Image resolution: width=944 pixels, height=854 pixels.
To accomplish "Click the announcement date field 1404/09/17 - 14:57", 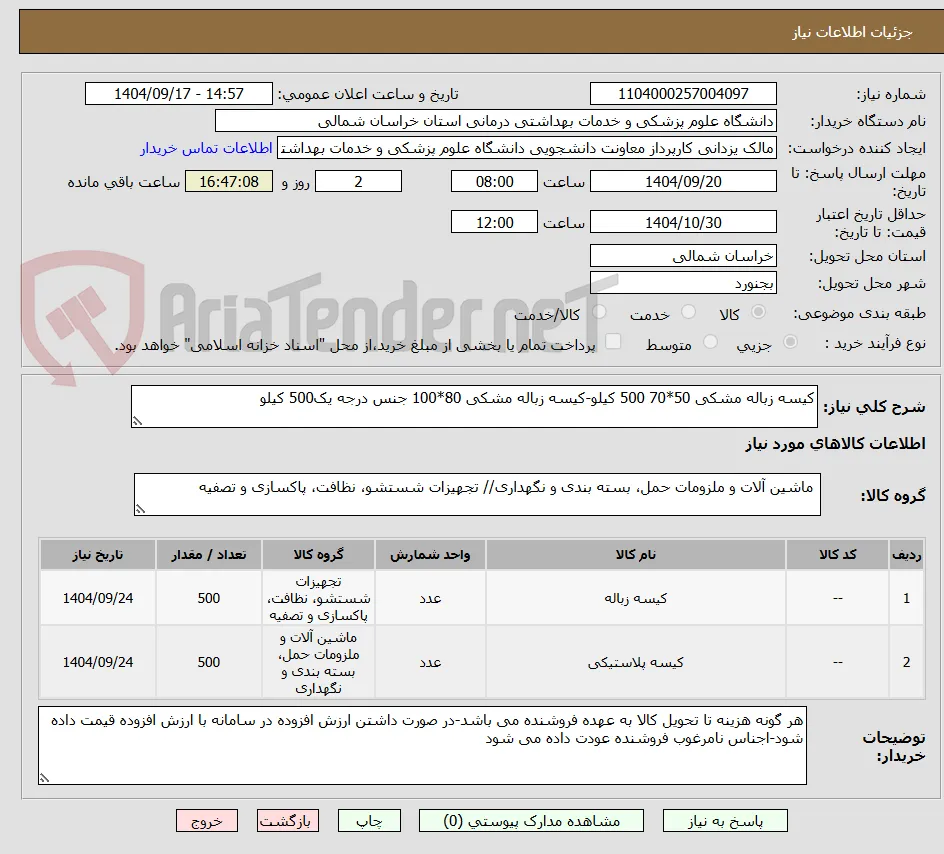I will 179,94.
